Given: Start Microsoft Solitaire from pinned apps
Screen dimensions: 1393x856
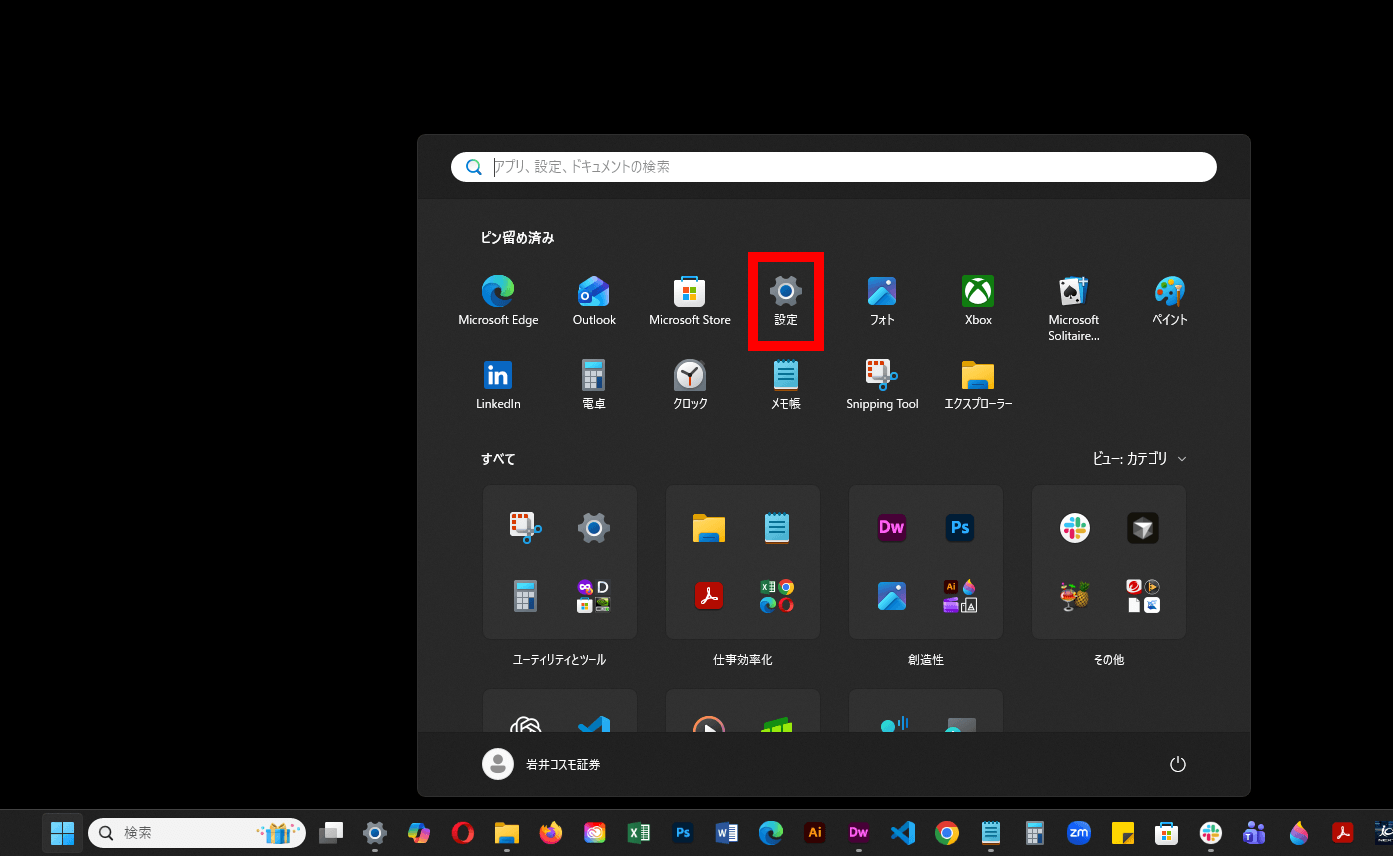Looking at the screenshot, I should click(x=1074, y=308).
